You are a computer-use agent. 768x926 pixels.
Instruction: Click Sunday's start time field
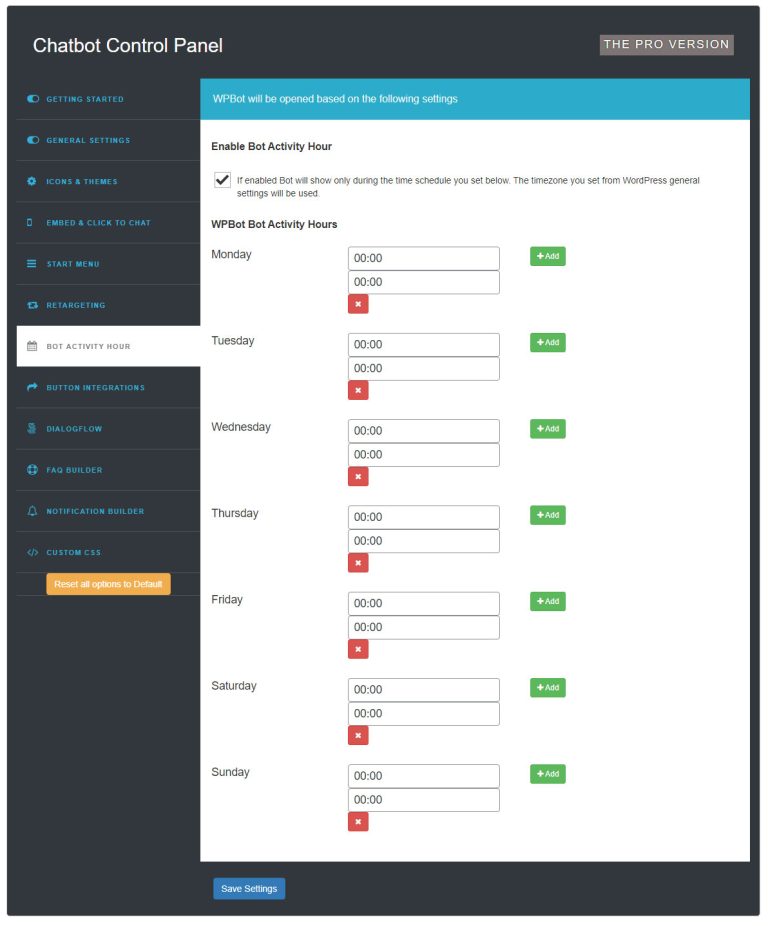pyautogui.click(x=423, y=775)
